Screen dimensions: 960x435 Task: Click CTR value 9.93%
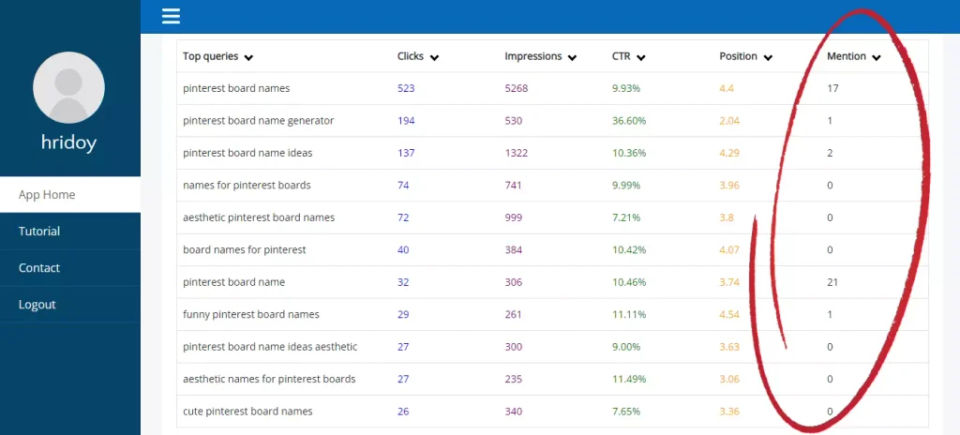[x=626, y=88]
